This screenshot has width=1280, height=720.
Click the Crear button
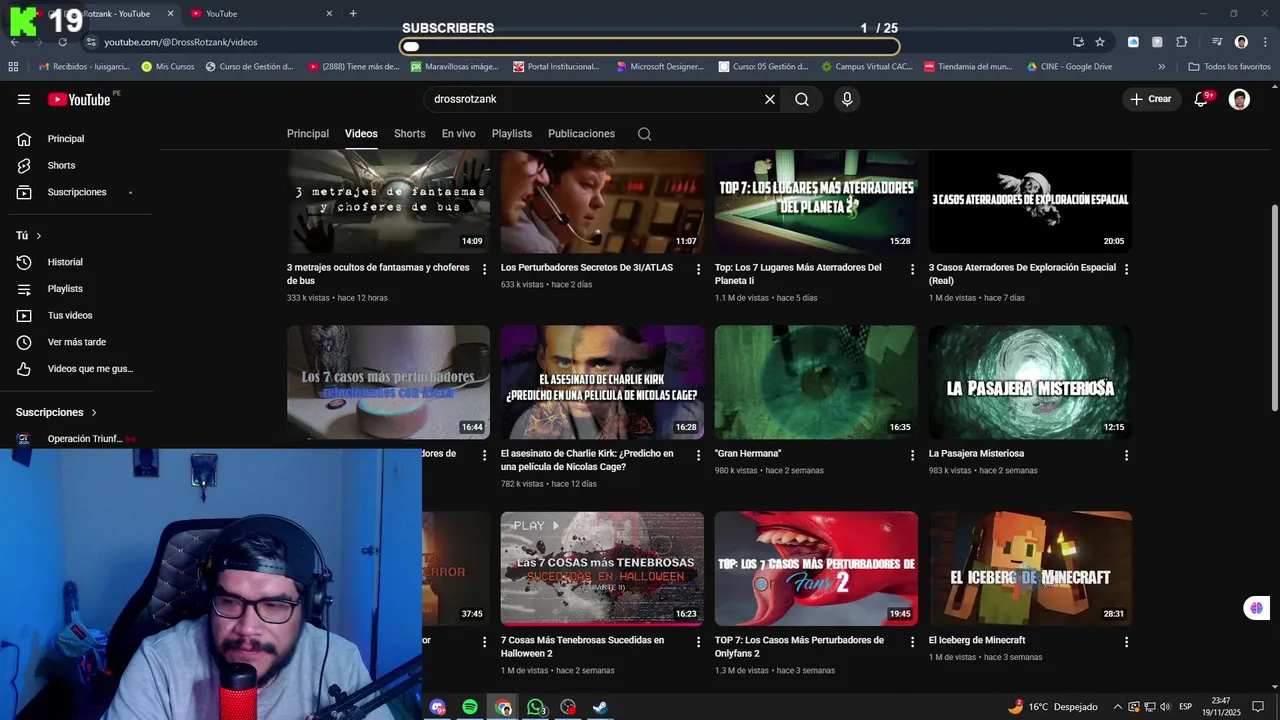(x=1150, y=99)
